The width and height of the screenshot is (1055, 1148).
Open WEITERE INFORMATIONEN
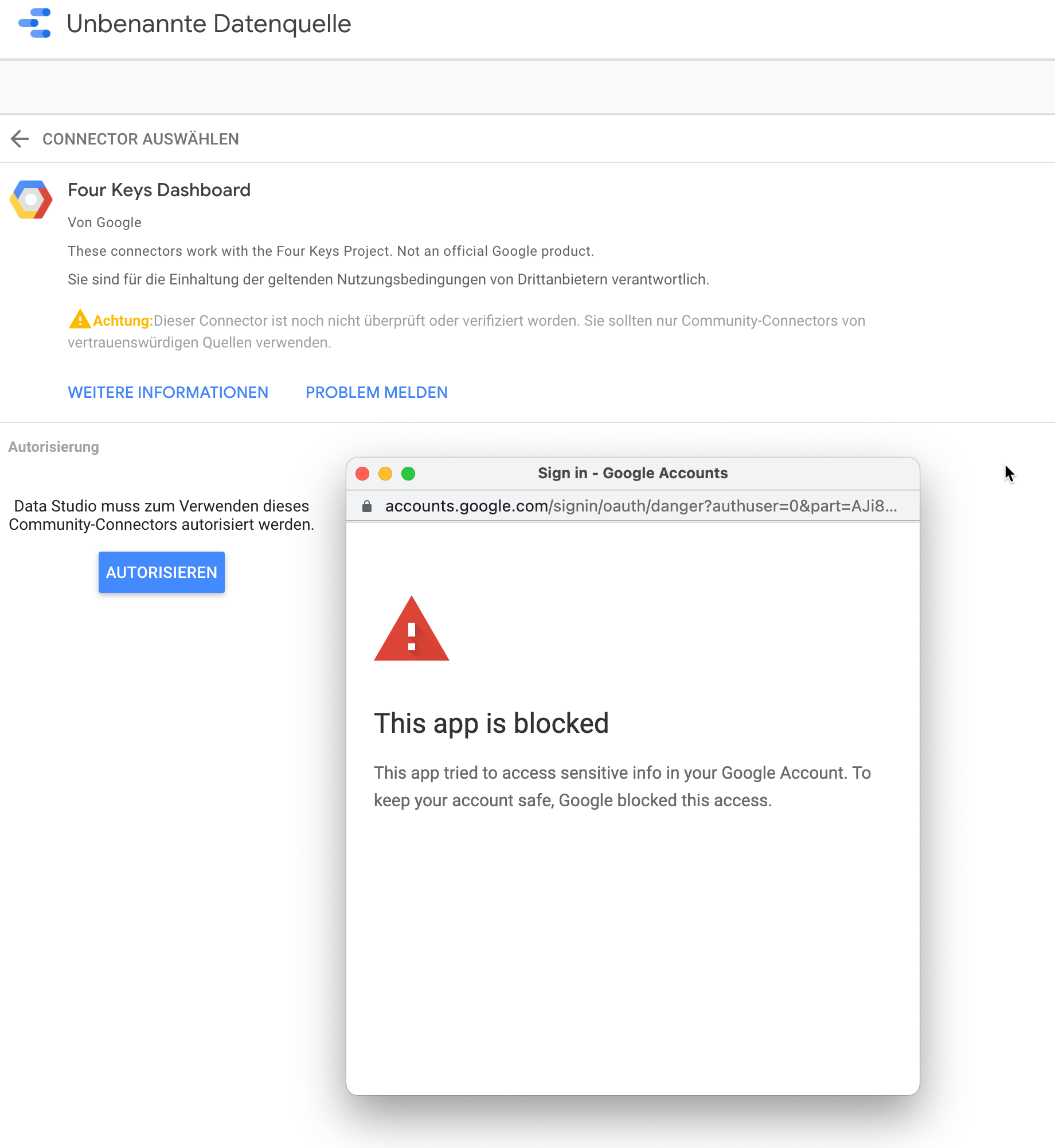click(168, 392)
